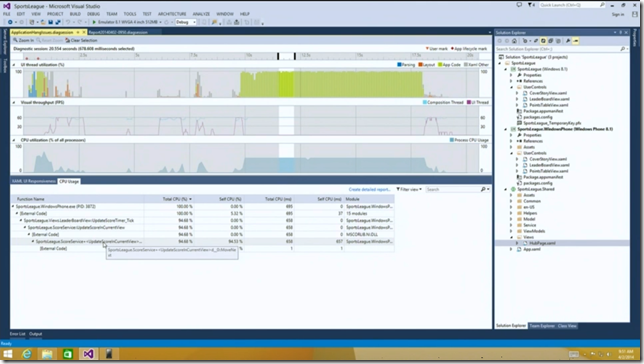Switch to Report20140402-0950.diagsession tab
Screen dimensions: 644x364
118,32
